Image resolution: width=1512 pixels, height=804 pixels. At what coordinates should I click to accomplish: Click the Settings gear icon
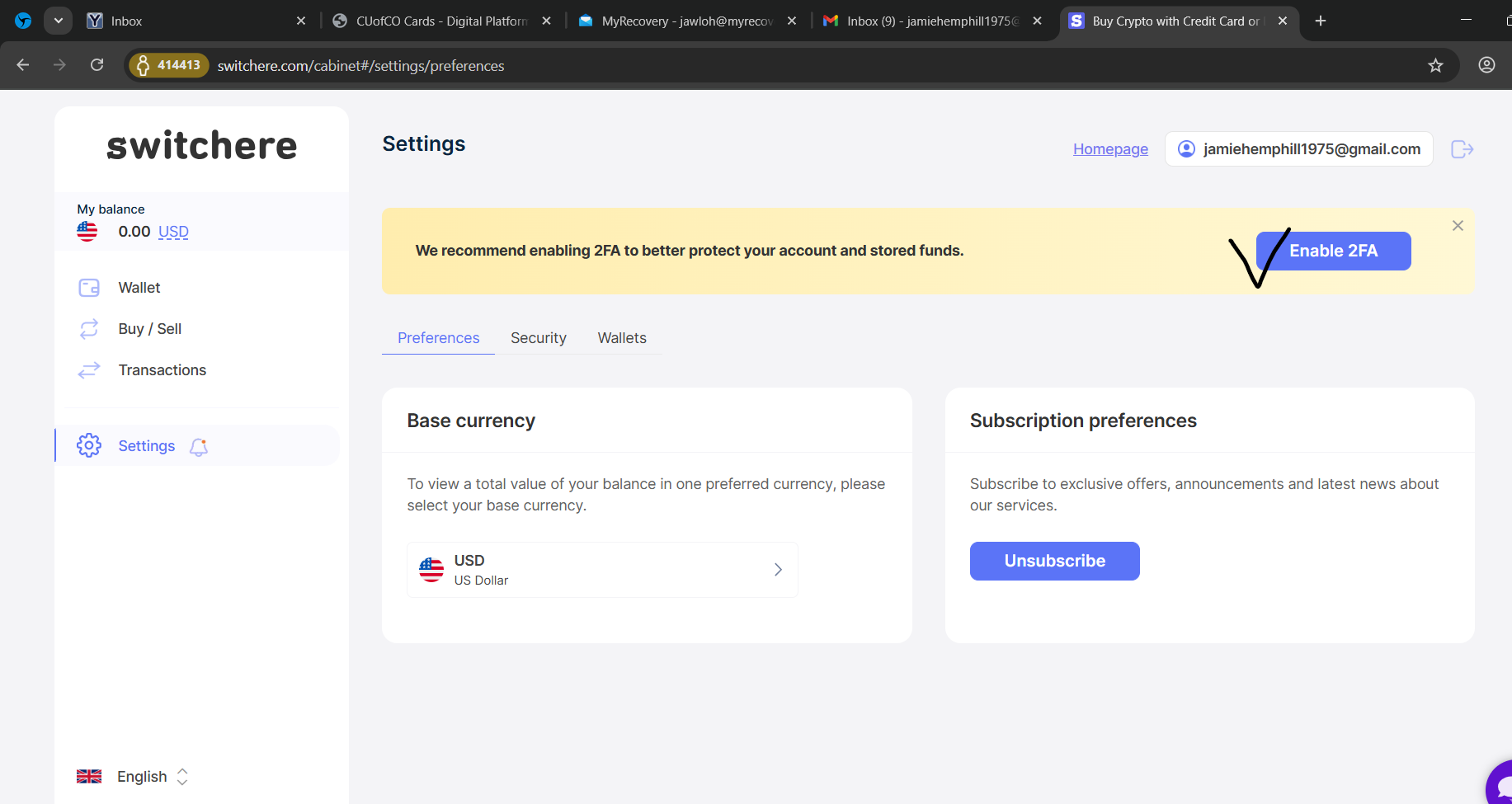89,446
